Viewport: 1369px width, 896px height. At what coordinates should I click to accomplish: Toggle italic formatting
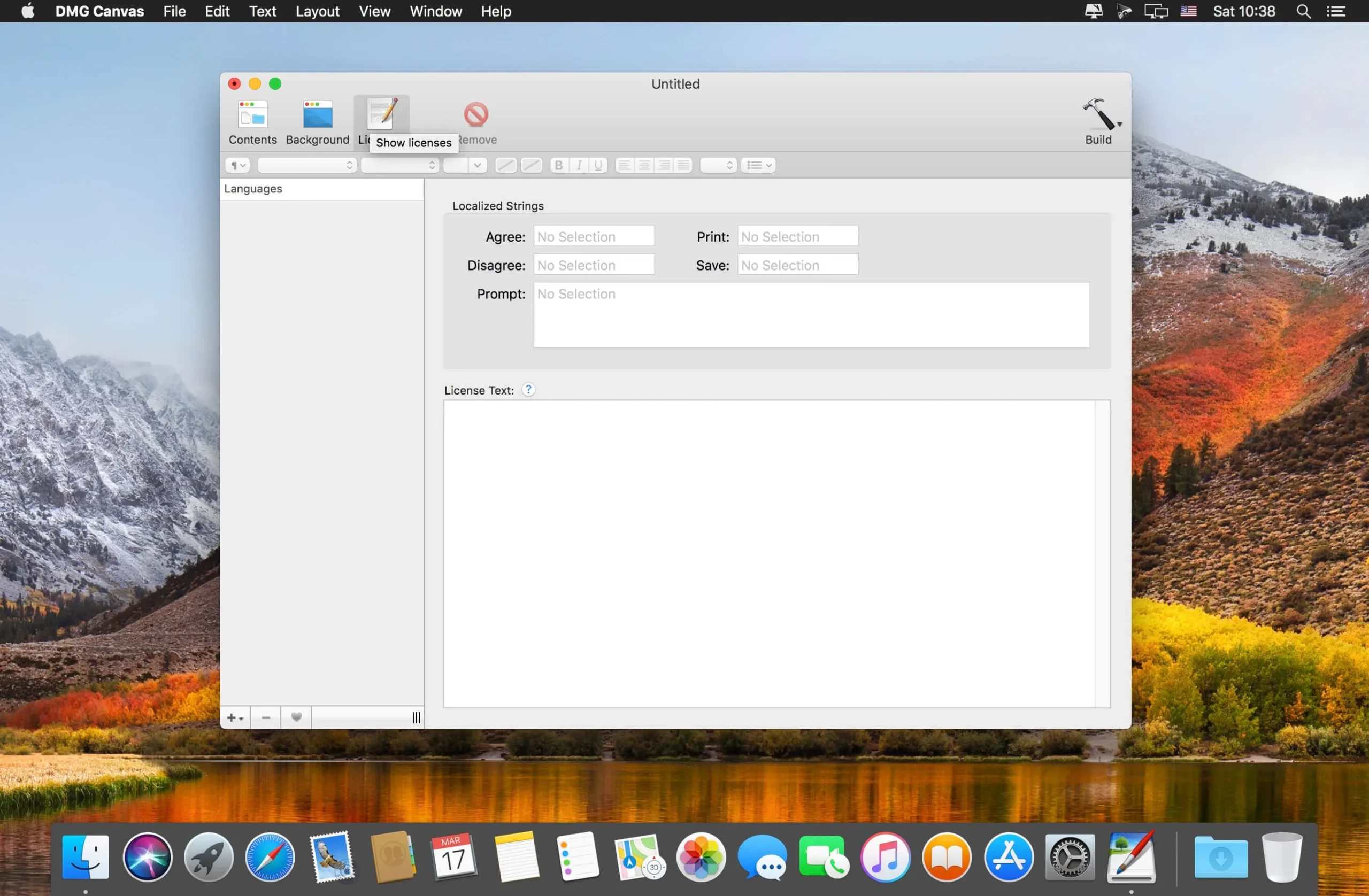point(579,165)
